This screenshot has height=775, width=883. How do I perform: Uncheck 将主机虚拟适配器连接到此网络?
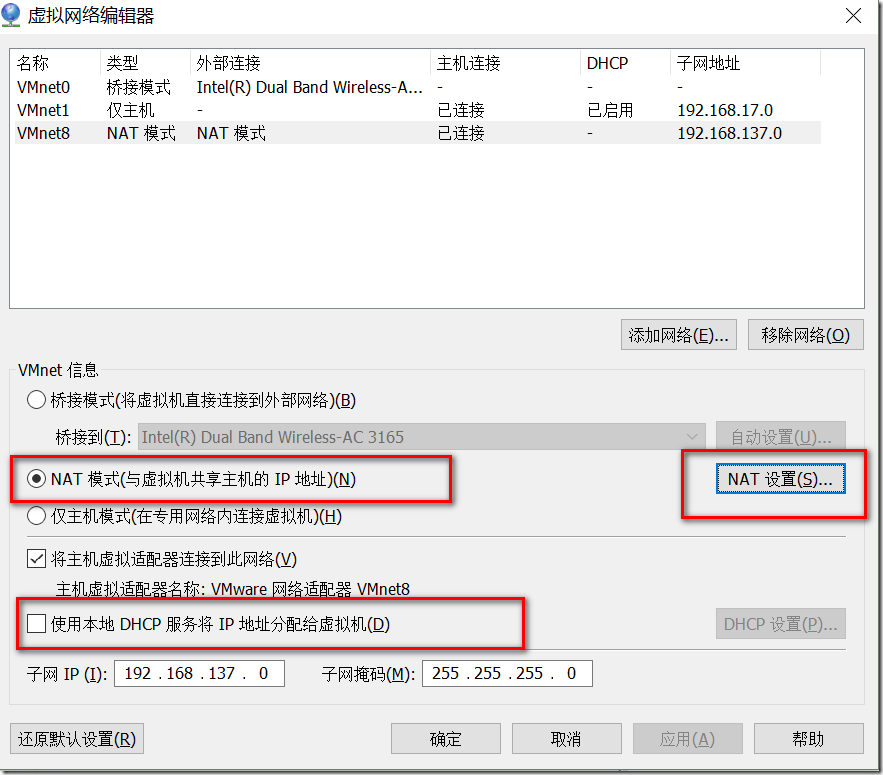click(x=36, y=560)
